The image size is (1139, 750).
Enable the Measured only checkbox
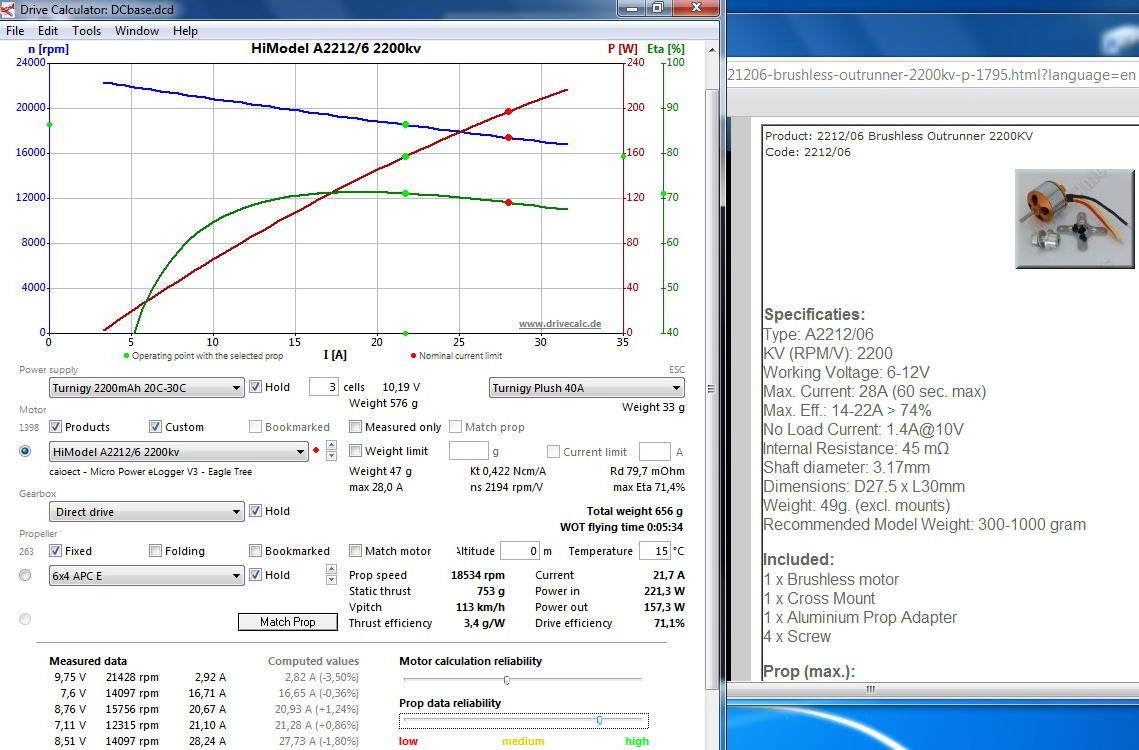coord(356,427)
